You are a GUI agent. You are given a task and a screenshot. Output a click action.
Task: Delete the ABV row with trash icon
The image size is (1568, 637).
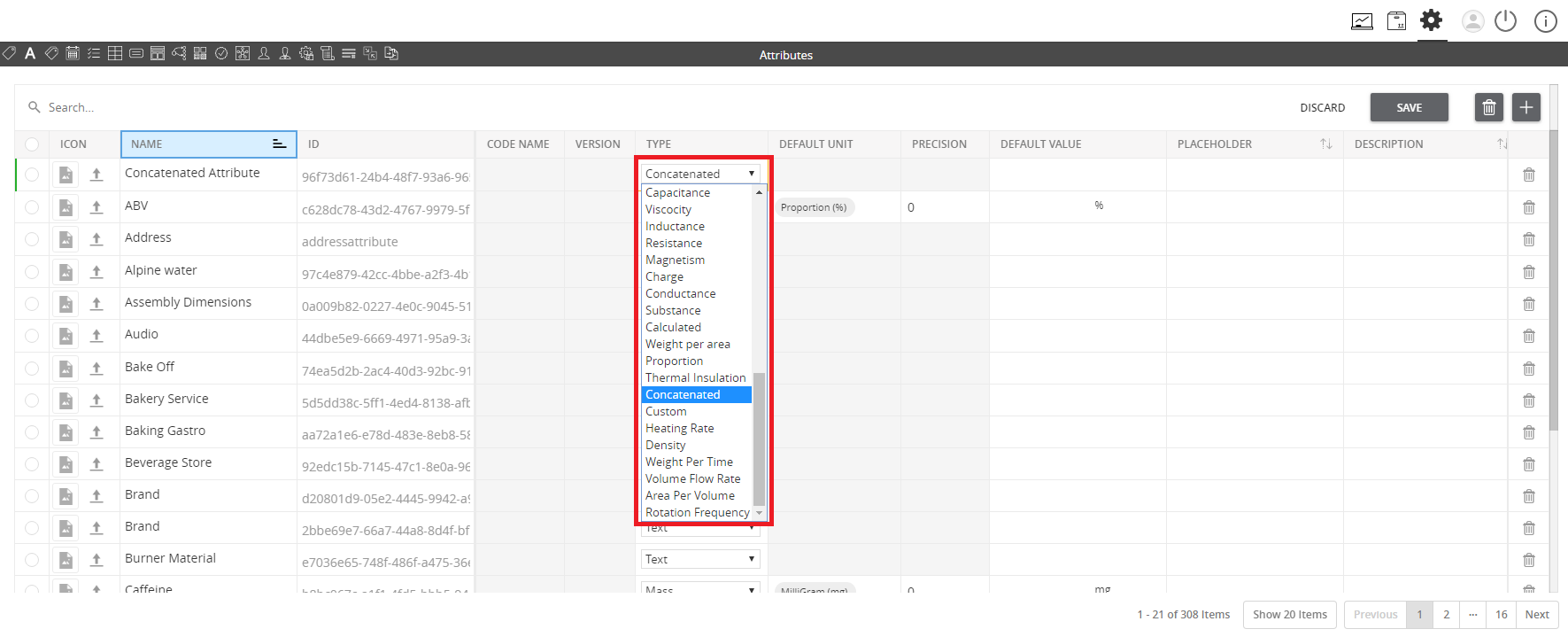coord(1529,207)
